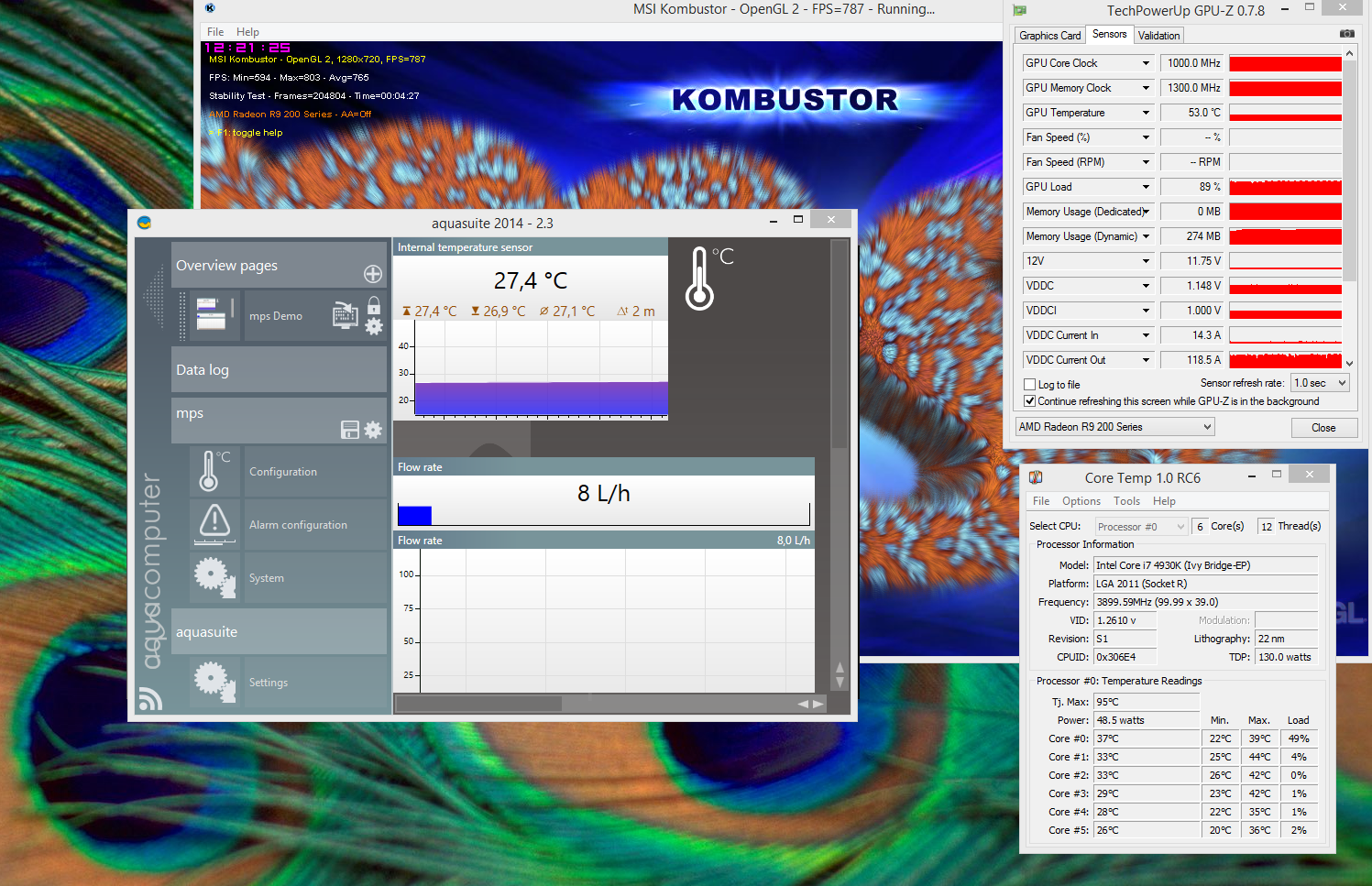
Task: Click the GPU-Z title bar icon
Action: [x=1019, y=11]
